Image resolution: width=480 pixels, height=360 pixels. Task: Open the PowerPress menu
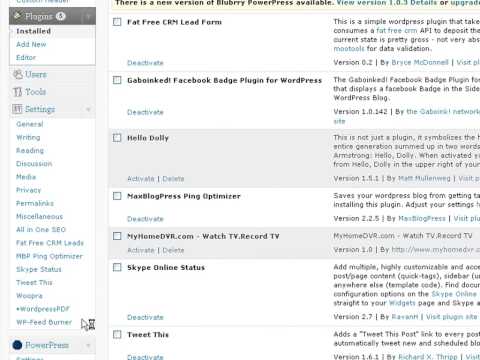point(47,345)
